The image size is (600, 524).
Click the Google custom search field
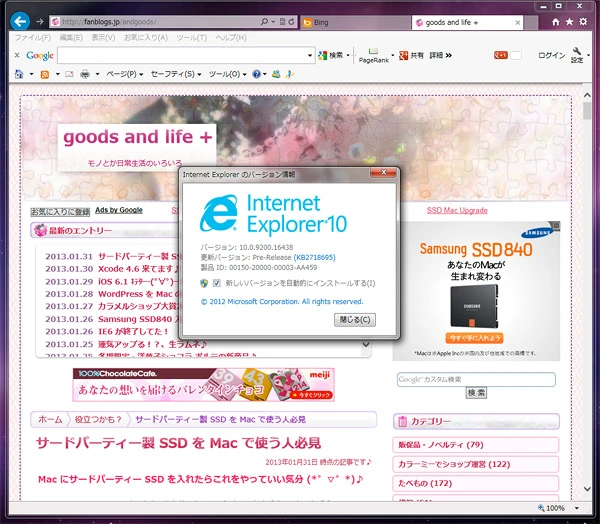click(476, 379)
